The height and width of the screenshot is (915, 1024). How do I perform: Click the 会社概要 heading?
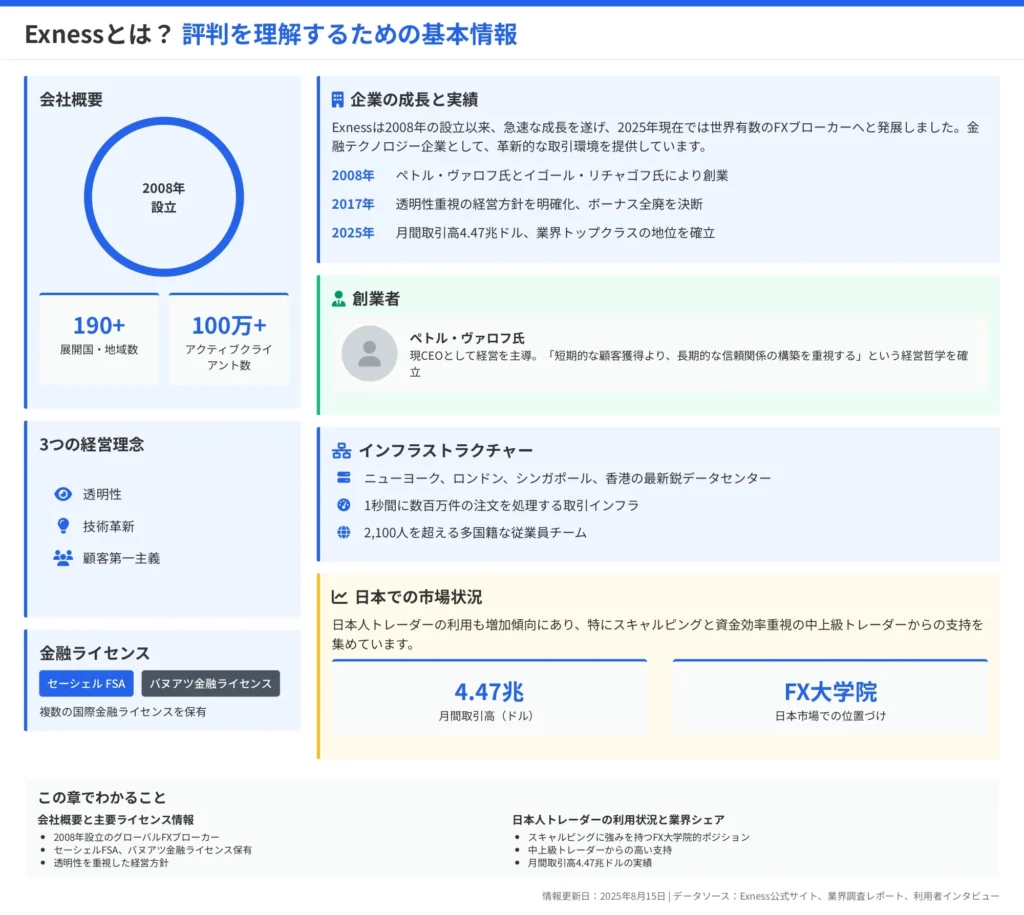click(x=71, y=99)
